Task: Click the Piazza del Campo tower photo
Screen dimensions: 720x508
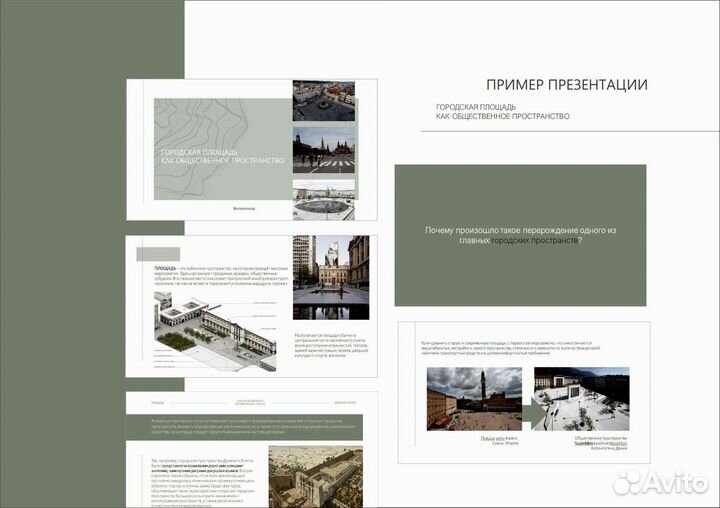Action: [474, 397]
